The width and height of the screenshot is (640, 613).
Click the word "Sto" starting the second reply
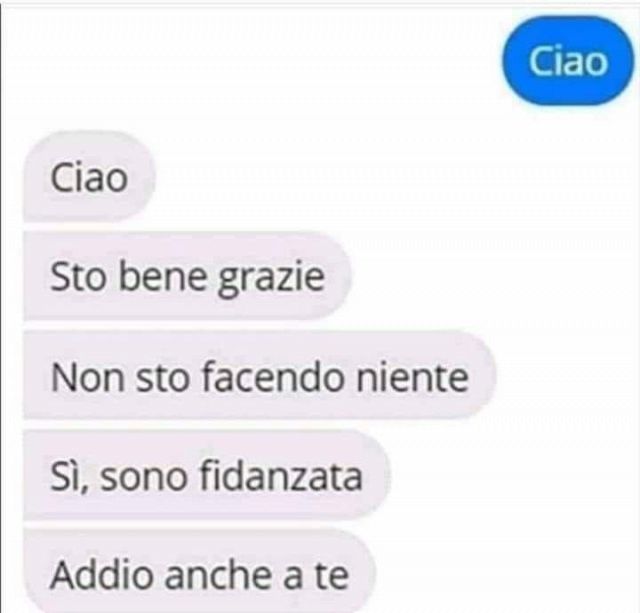point(78,278)
